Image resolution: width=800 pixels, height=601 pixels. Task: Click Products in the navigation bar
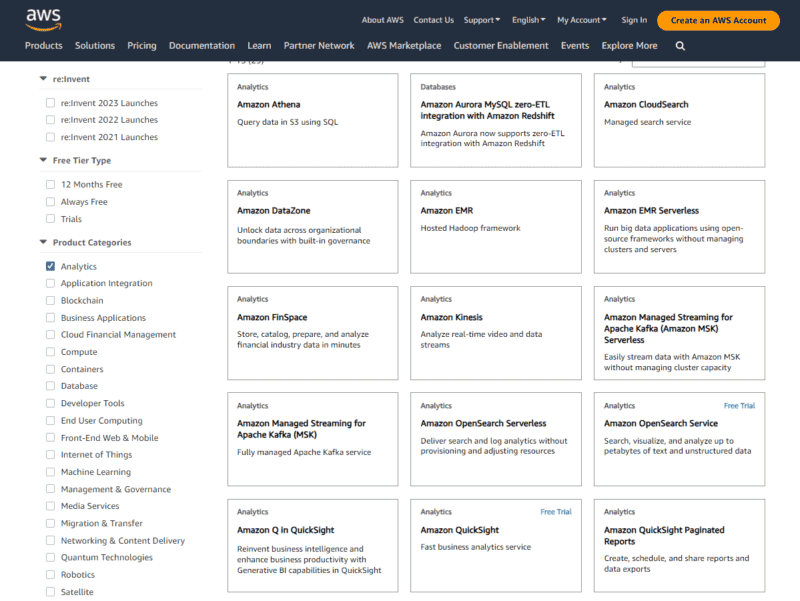click(43, 45)
